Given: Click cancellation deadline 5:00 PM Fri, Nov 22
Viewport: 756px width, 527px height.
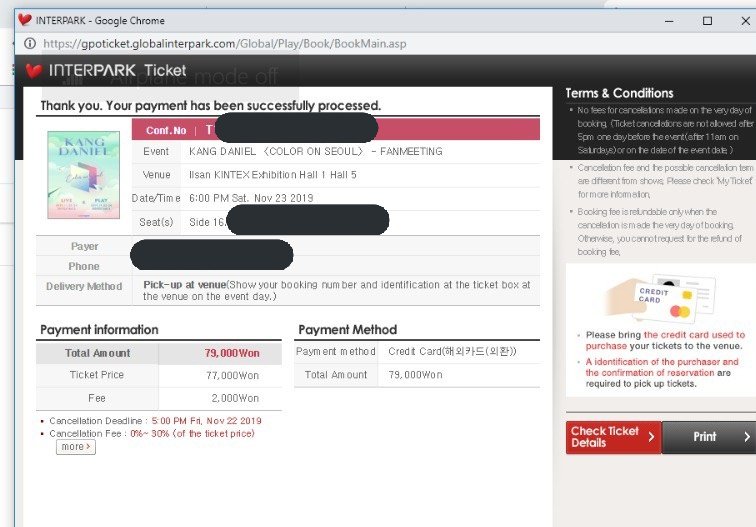Looking at the screenshot, I should (206, 421).
